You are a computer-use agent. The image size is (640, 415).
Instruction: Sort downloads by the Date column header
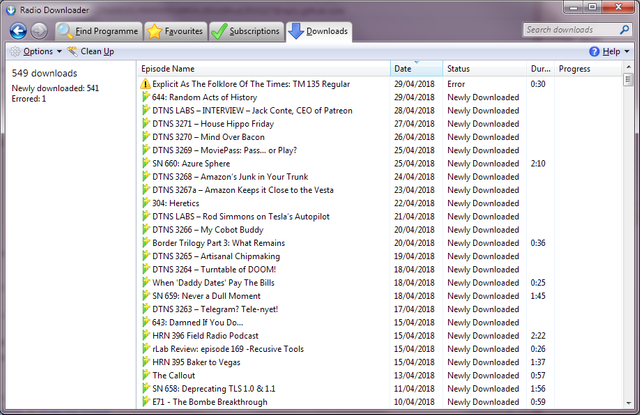(x=415, y=69)
